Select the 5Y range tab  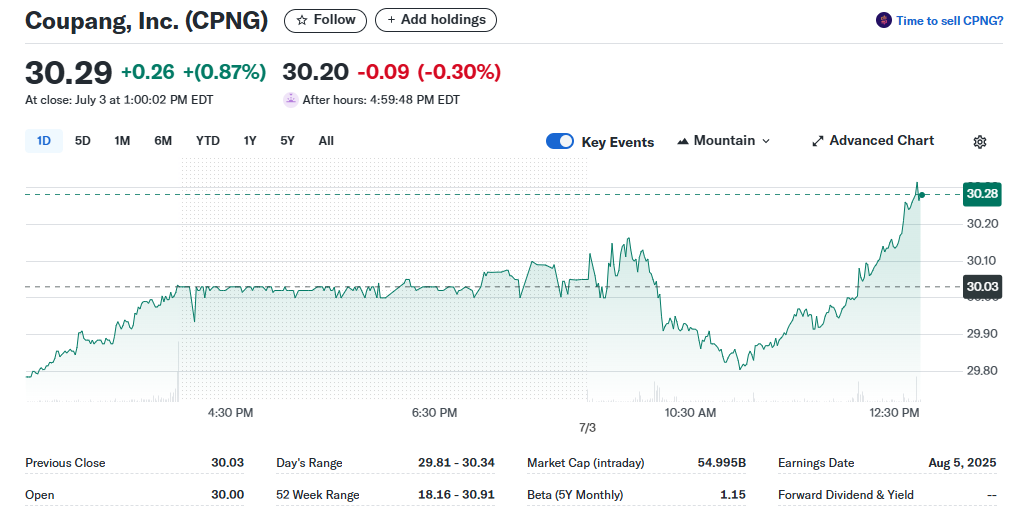coord(287,141)
